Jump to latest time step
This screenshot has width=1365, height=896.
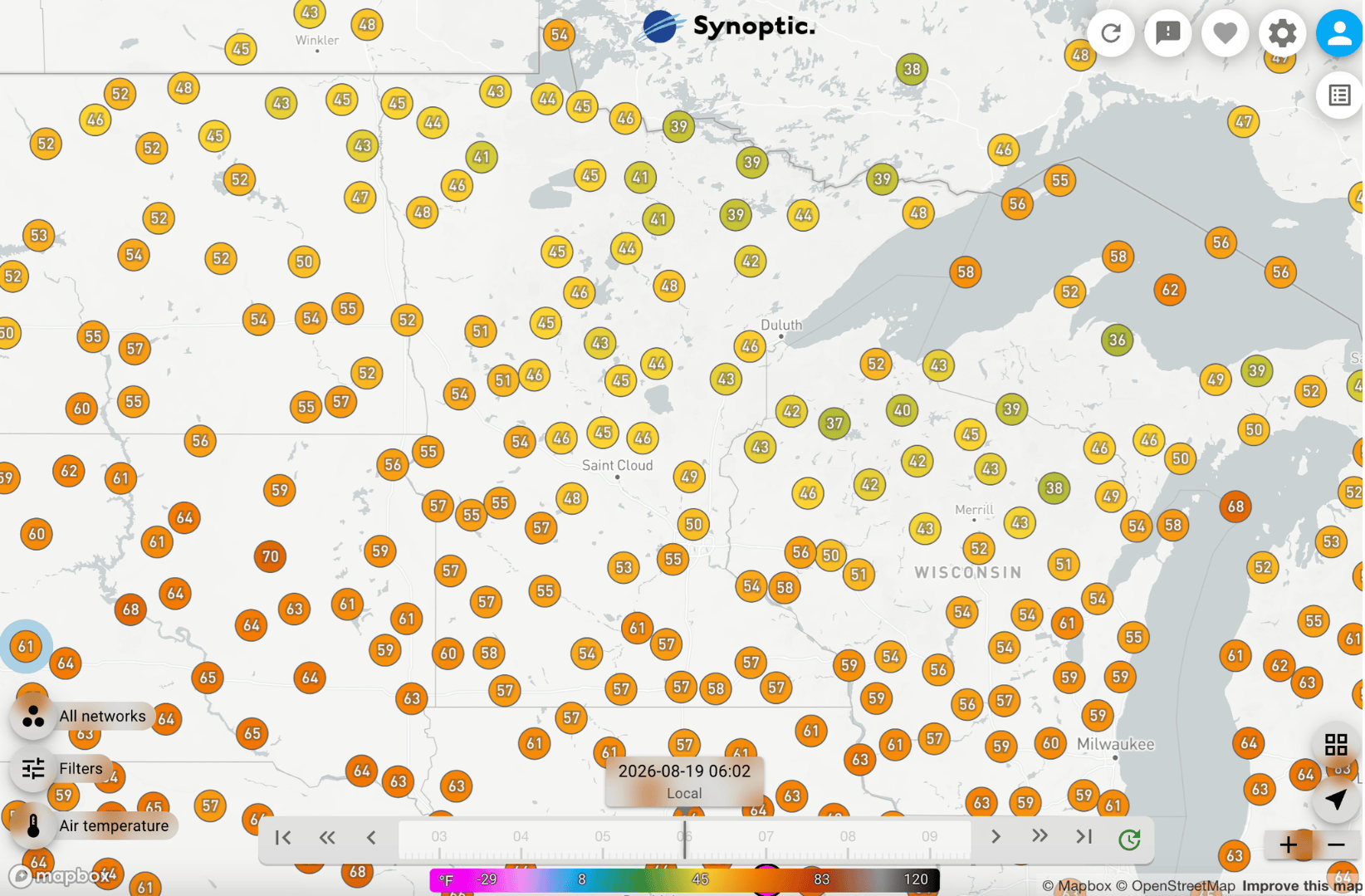(x=1084, y=837)
